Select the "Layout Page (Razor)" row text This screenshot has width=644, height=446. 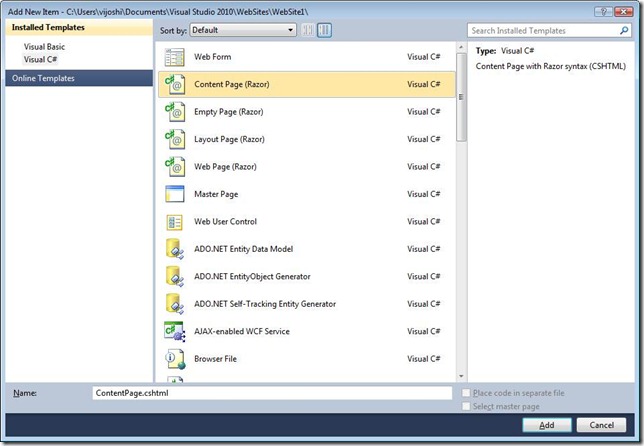click(229, 139)
